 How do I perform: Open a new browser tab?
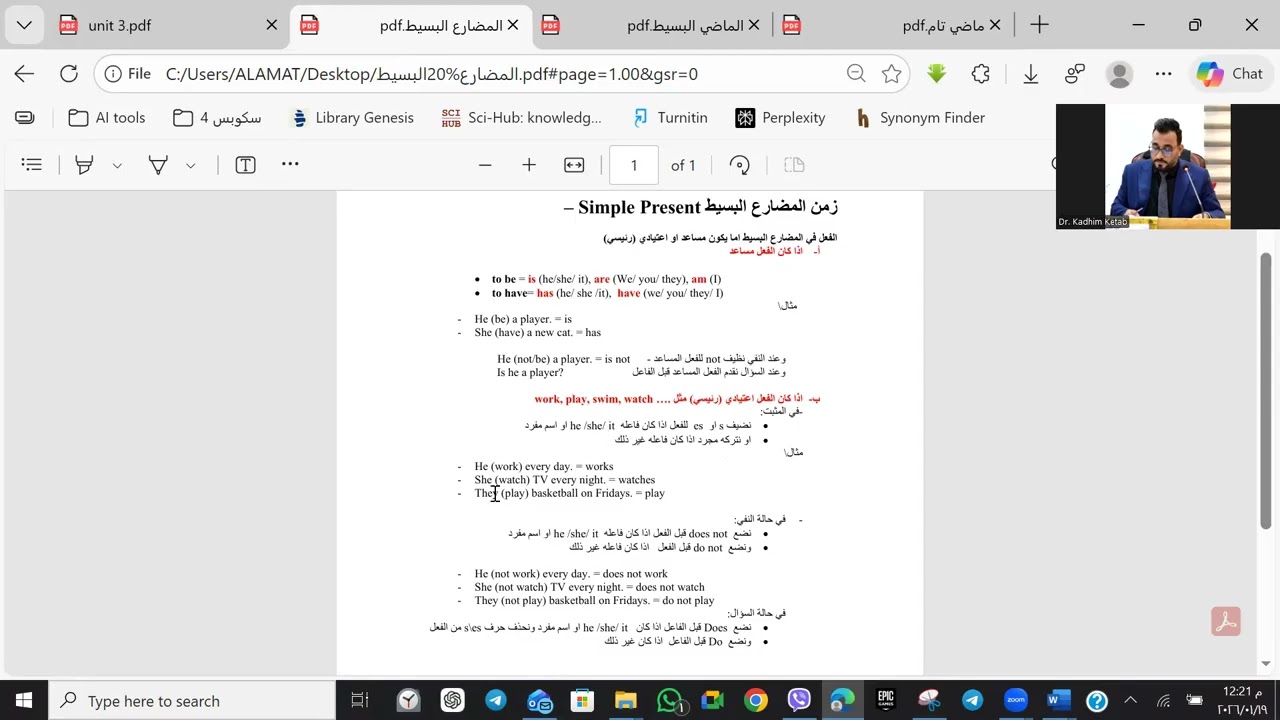[1039, 25]
